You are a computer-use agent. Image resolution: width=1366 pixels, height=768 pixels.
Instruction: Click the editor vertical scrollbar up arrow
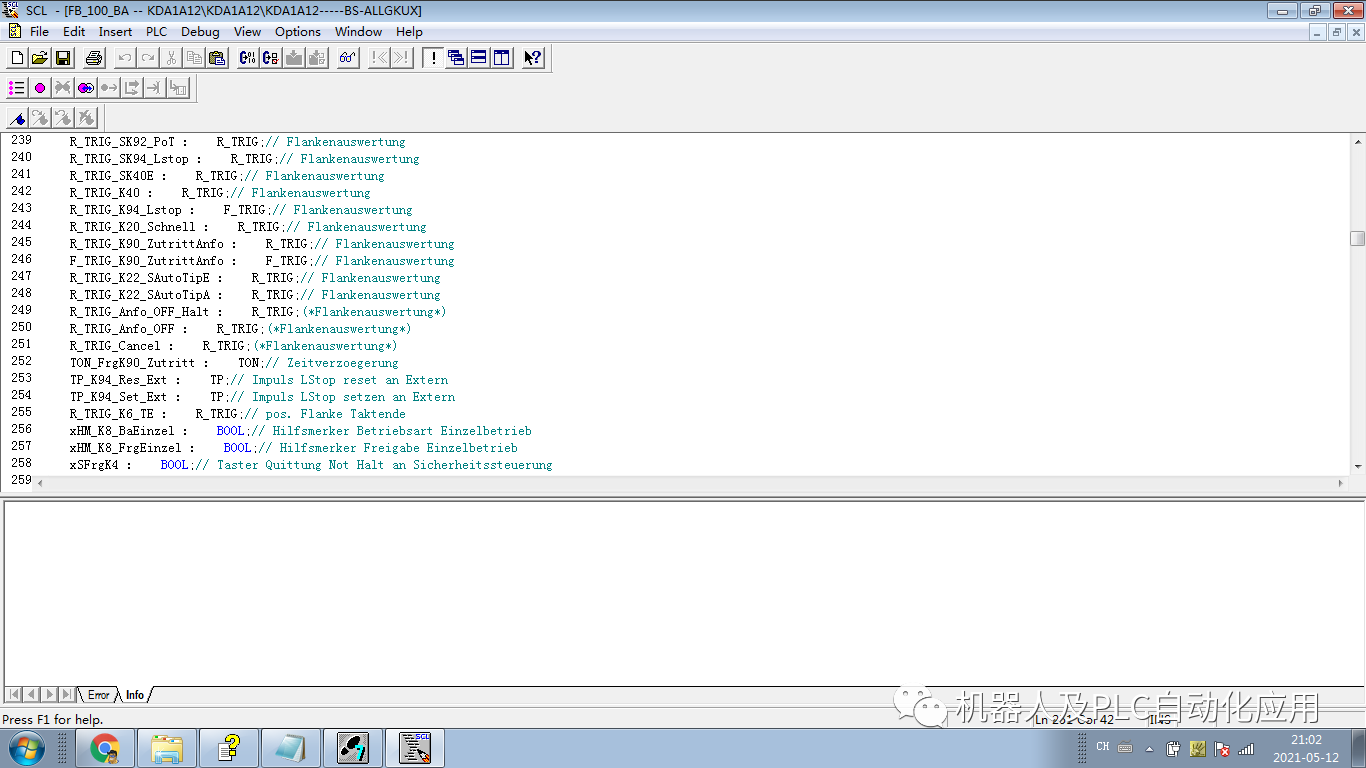(x=1357, y=141)
